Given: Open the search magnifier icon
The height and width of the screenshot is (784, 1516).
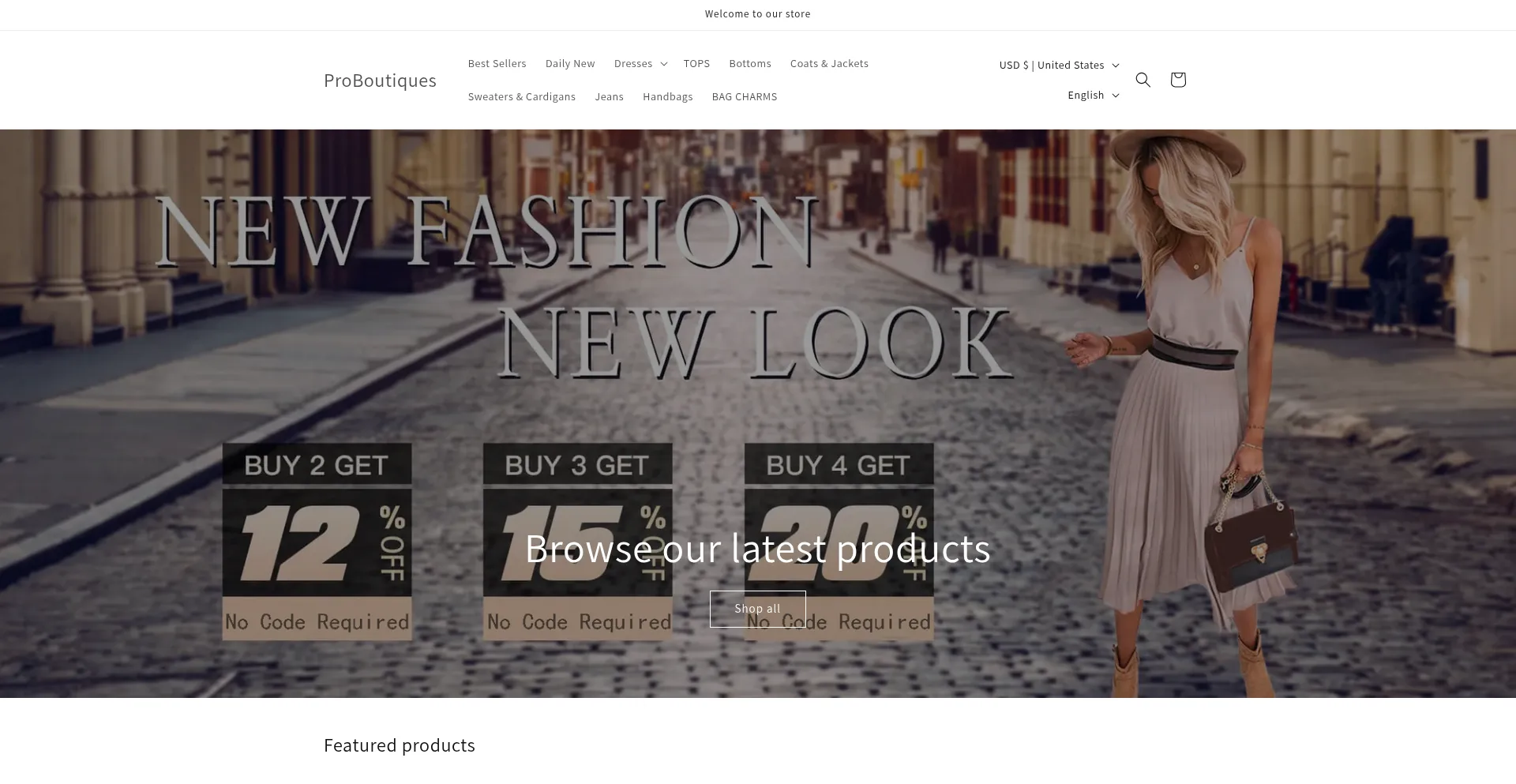Looking at the screenshot, I should [x=1143, y=80].
